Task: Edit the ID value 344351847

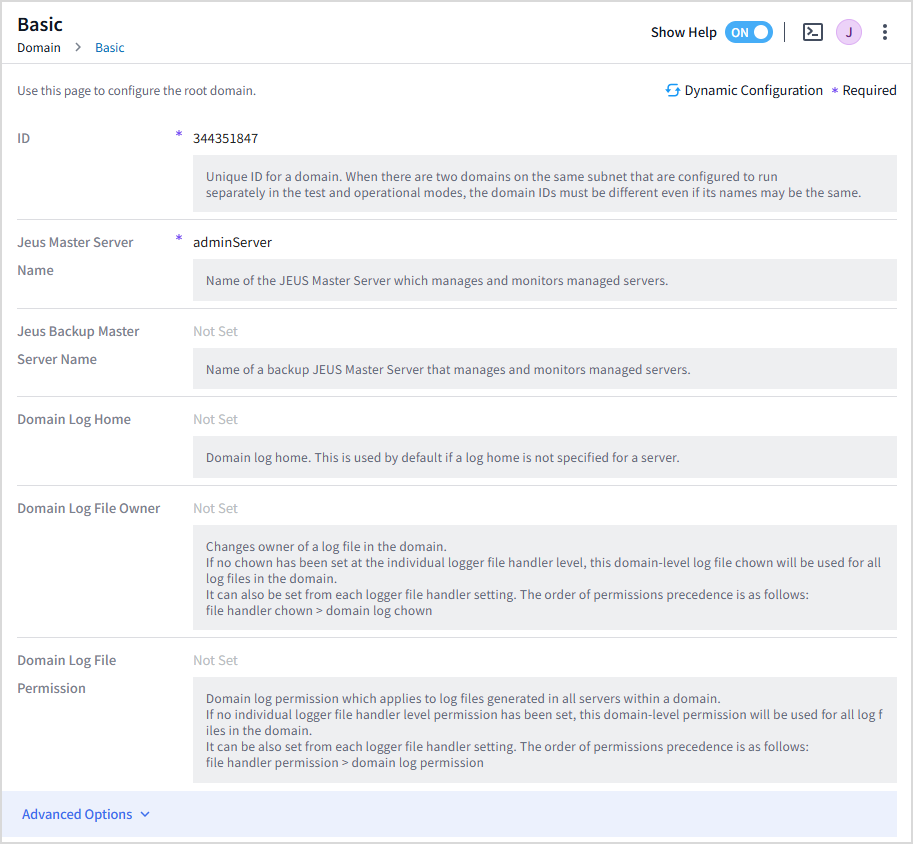Action: click(225, 139)
